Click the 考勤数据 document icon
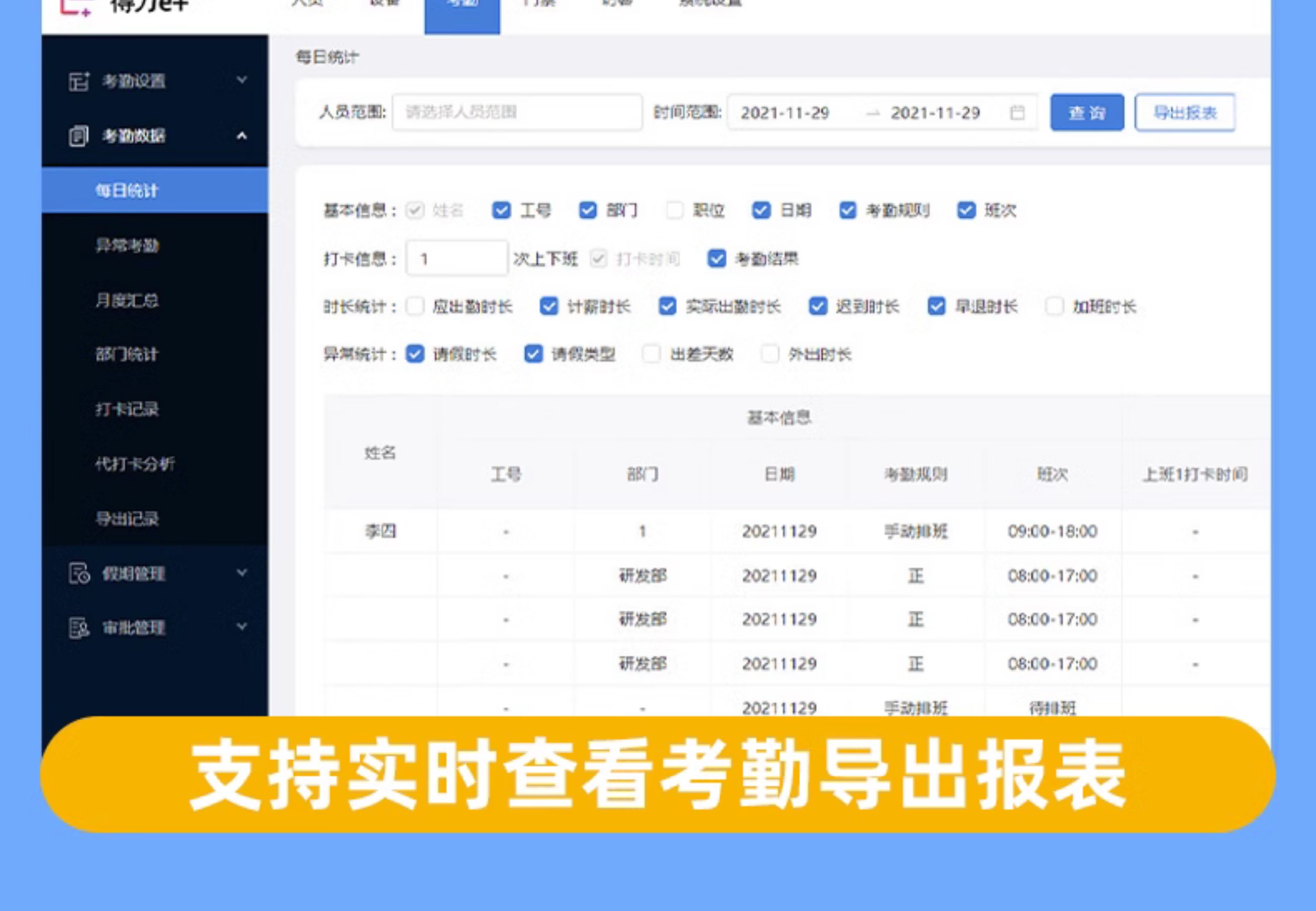The height and width of the screenshot is (911, 1316). [x=79, y=136]
